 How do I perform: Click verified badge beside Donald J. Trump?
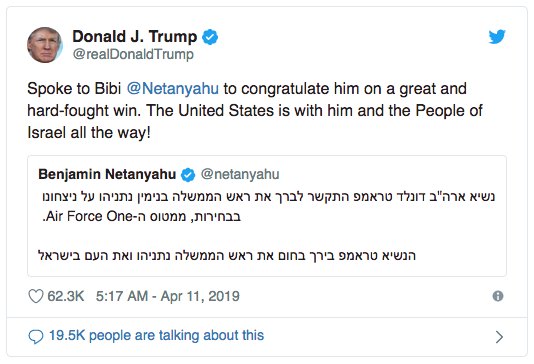210,37
